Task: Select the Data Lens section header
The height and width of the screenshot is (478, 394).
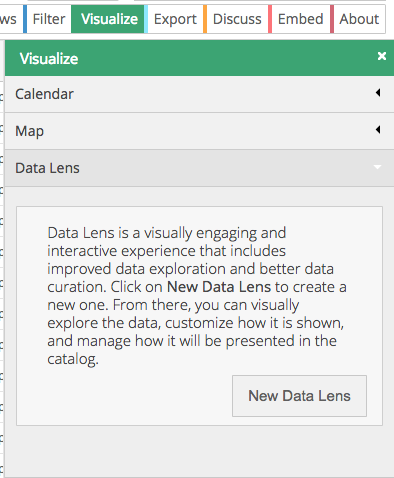Action: (199, 168)
